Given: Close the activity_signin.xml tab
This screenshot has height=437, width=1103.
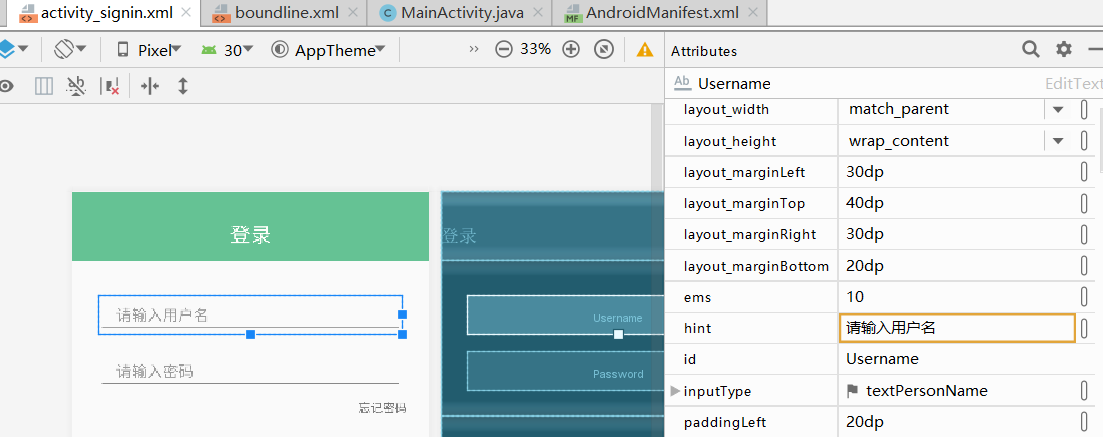Looking at the screenshot, I should (186, 13).
